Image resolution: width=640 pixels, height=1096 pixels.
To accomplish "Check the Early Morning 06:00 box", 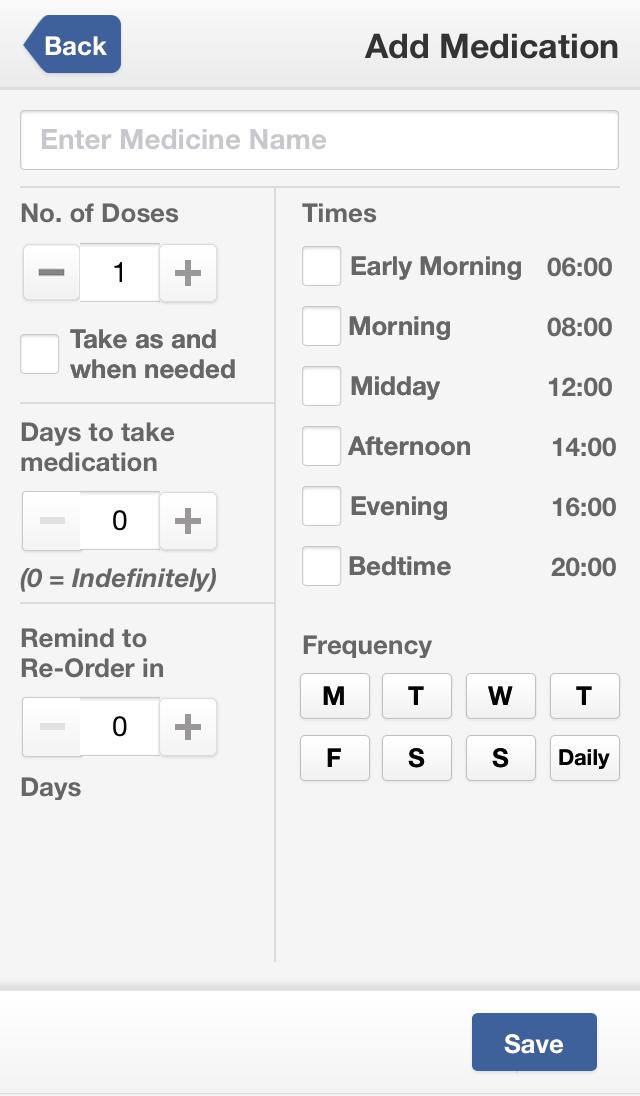I will pyautogui.click(x=322, y=267).
